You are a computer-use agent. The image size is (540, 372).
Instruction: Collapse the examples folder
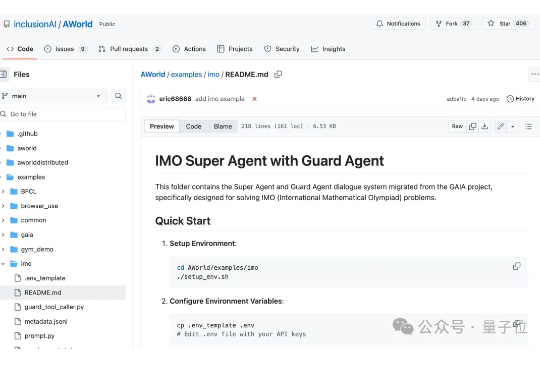tap(31, 177)
